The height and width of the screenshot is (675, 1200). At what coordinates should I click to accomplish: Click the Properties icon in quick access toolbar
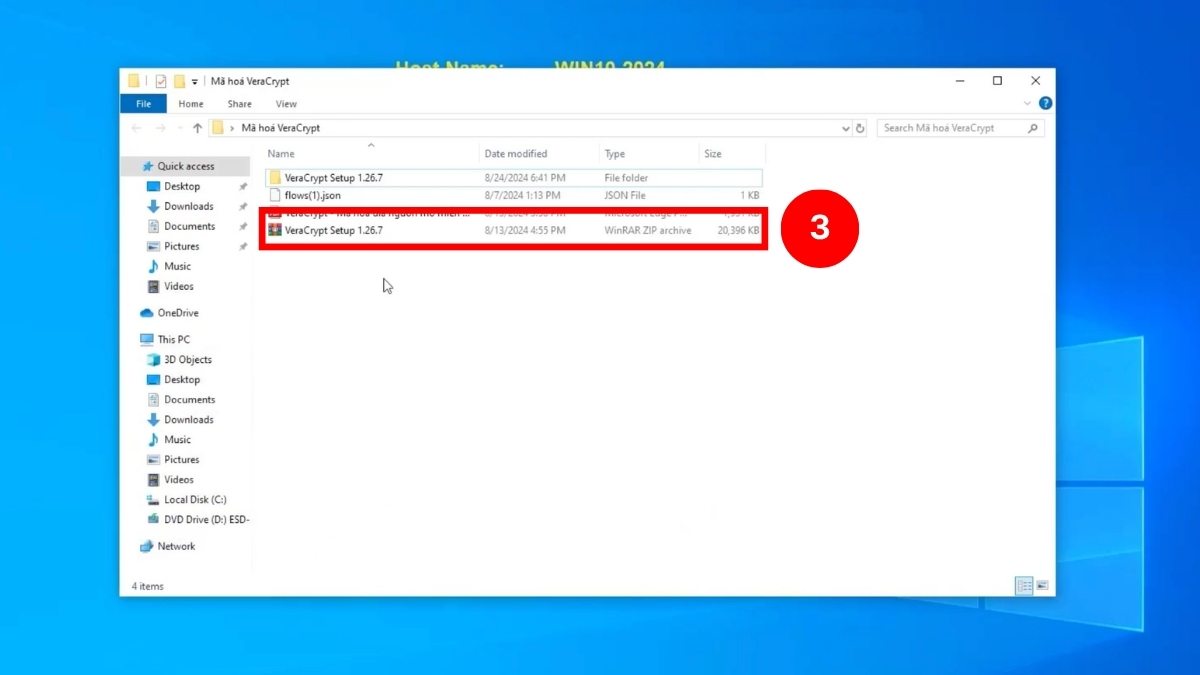pyautogui.click(x=159, y=81)
